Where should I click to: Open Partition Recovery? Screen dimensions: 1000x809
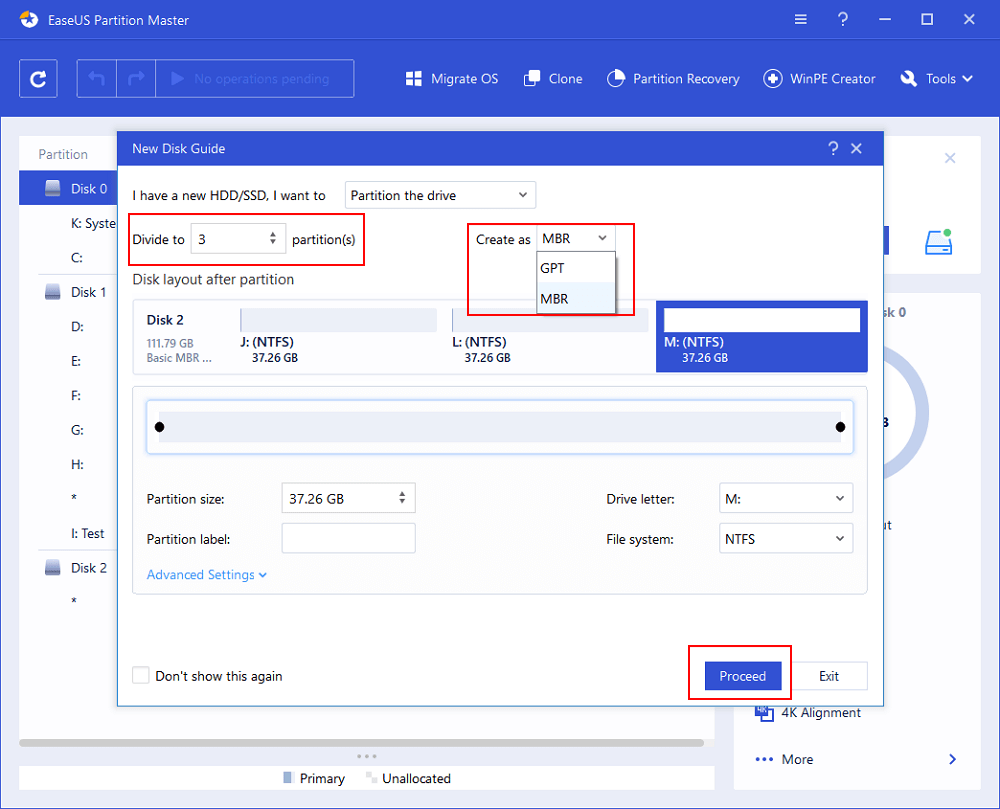(673, 79)
